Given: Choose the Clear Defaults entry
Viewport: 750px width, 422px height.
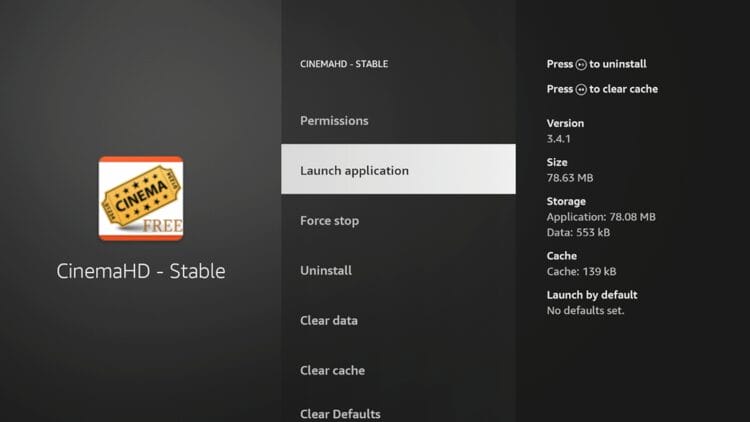Looking at the screenshot, I should 340,414.
